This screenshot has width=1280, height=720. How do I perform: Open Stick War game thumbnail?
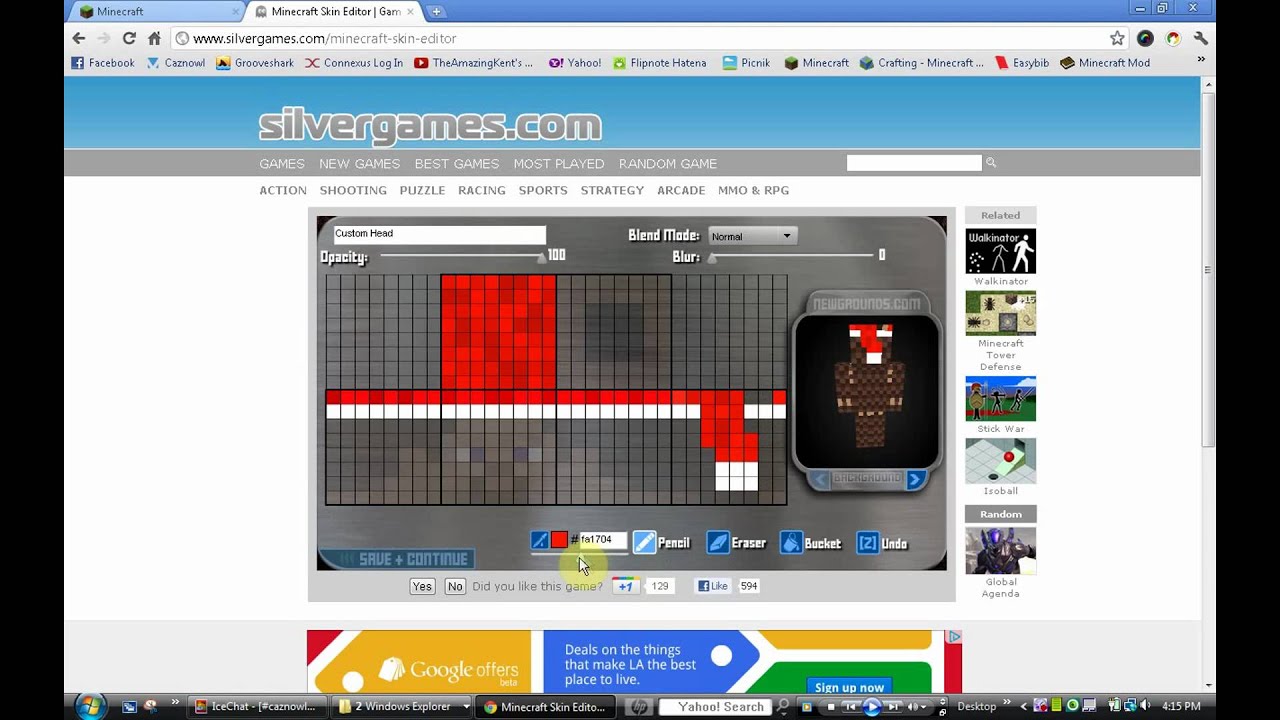click(x=1000, y=399)
